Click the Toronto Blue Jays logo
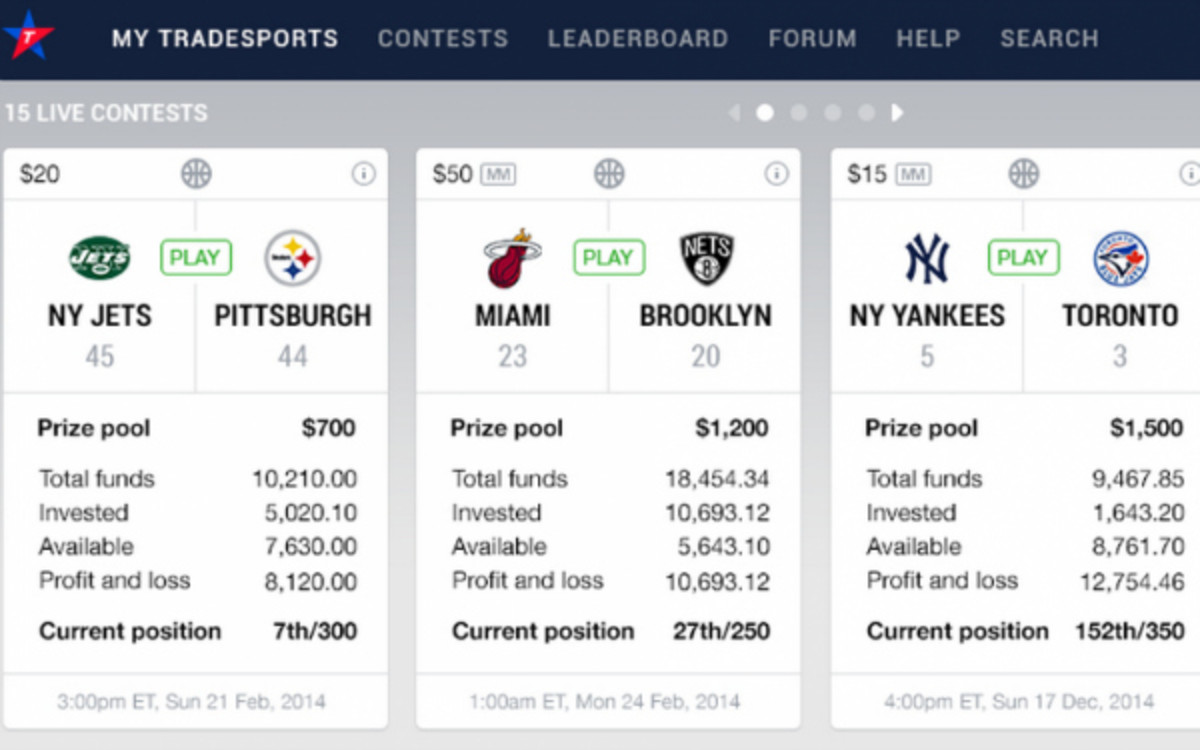Image resolution: width=1200 pixels, height=750 pixels. [x=1120, y=256]
